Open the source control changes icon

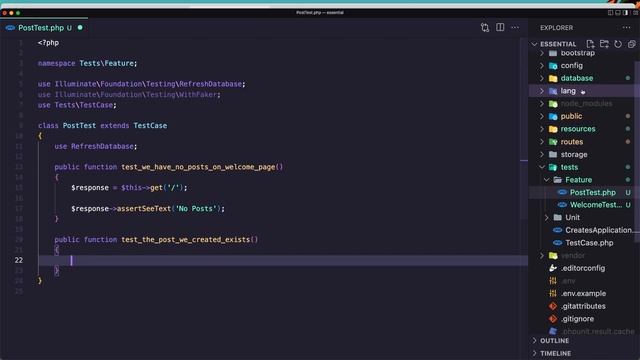[x=484, y=27]
